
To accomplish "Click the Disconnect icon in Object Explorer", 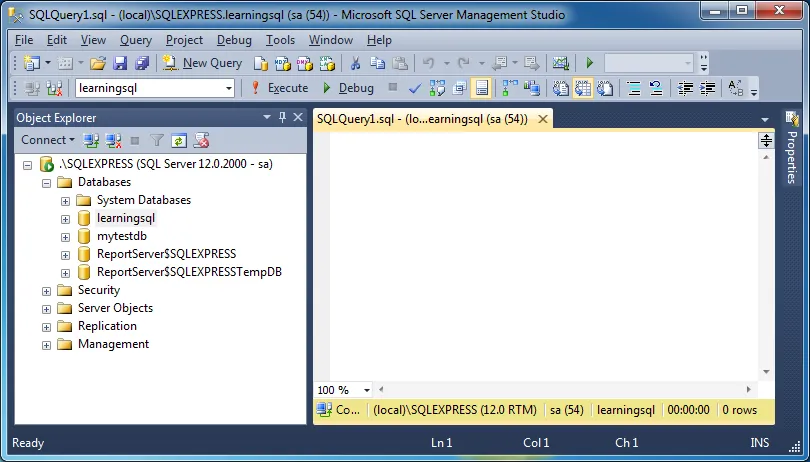I will coord(113,140).
